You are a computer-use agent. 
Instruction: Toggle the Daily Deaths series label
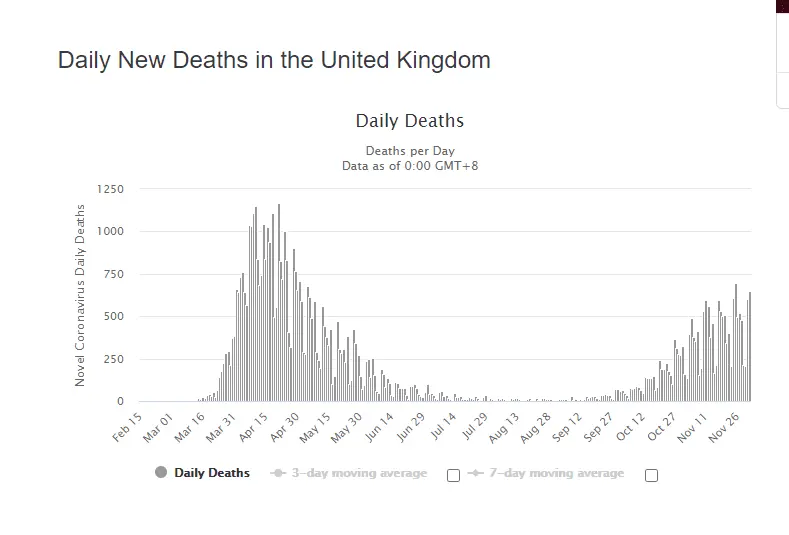(x=212, y=473)
